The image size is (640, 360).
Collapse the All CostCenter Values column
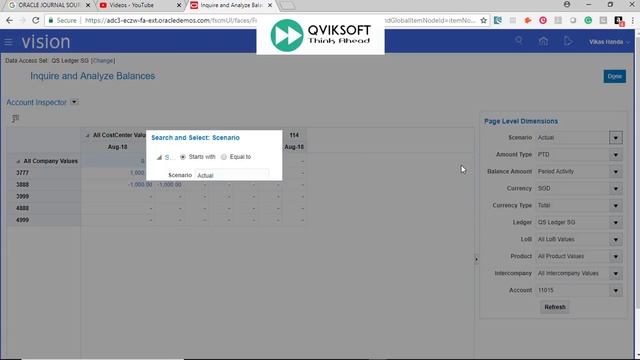(x=87, y=136)
